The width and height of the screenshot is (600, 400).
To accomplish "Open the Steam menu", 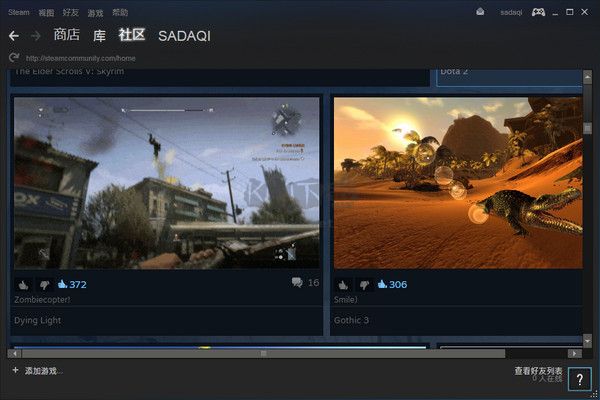I will coord(18,12).
